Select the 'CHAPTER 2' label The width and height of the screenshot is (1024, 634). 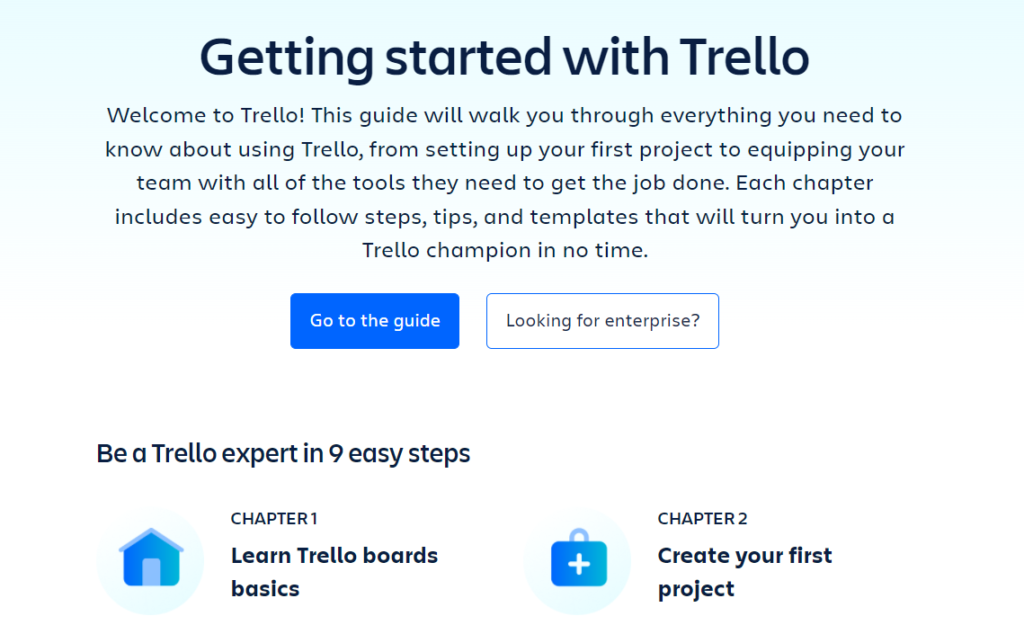[x=702, y=518]
